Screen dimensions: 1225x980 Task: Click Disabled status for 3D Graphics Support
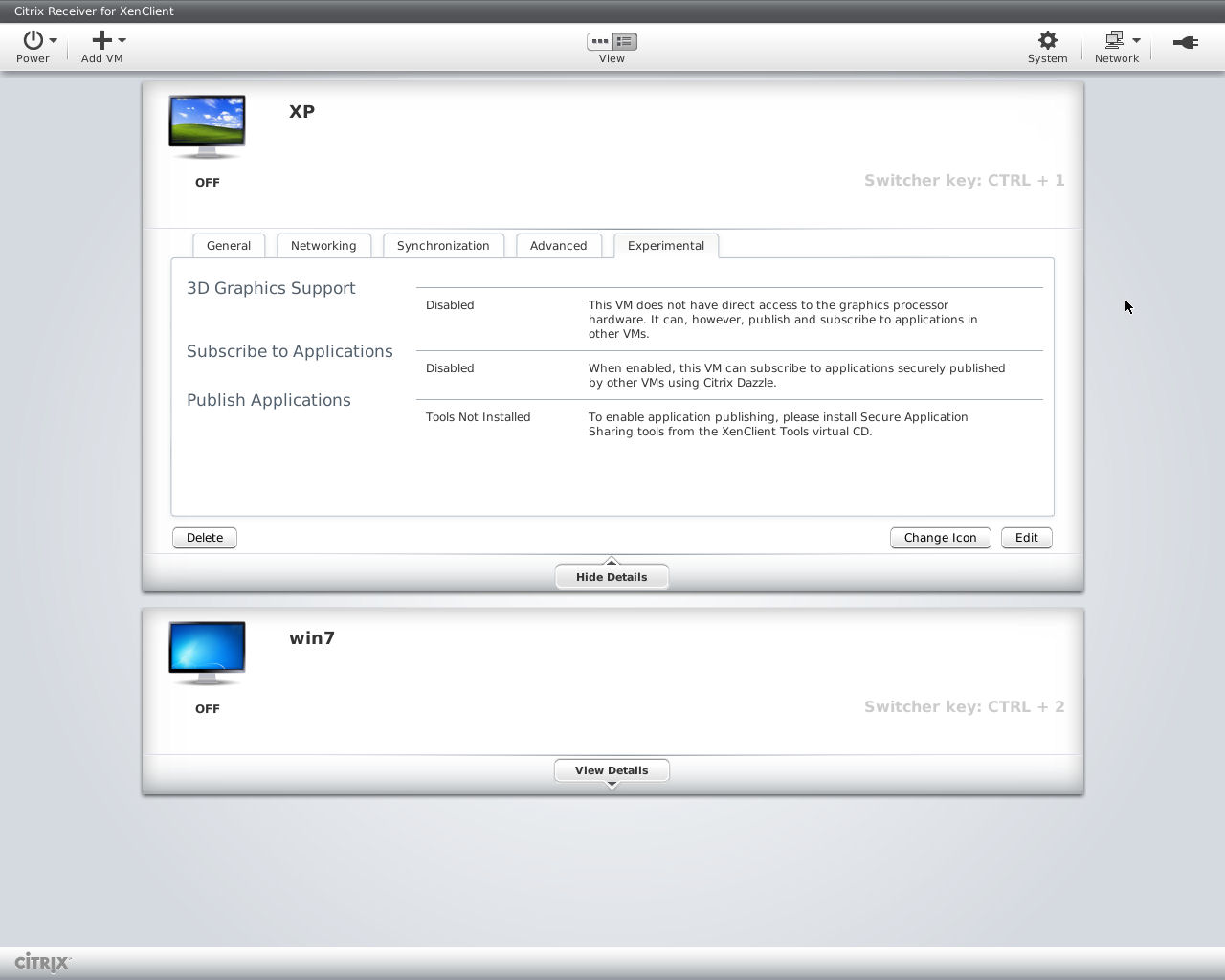point(450,305)
